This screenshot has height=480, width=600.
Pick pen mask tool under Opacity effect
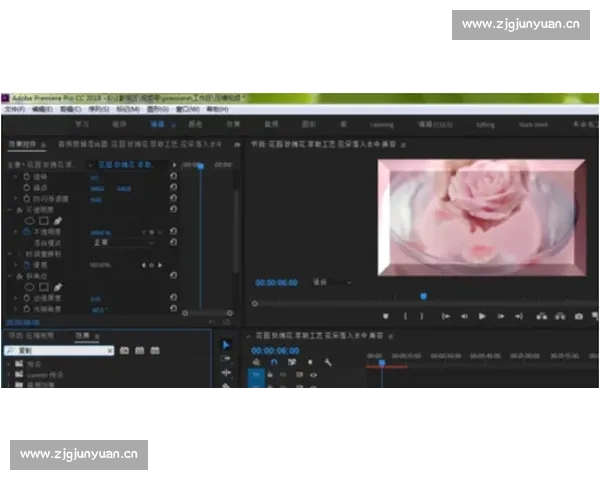click(58, 221)
